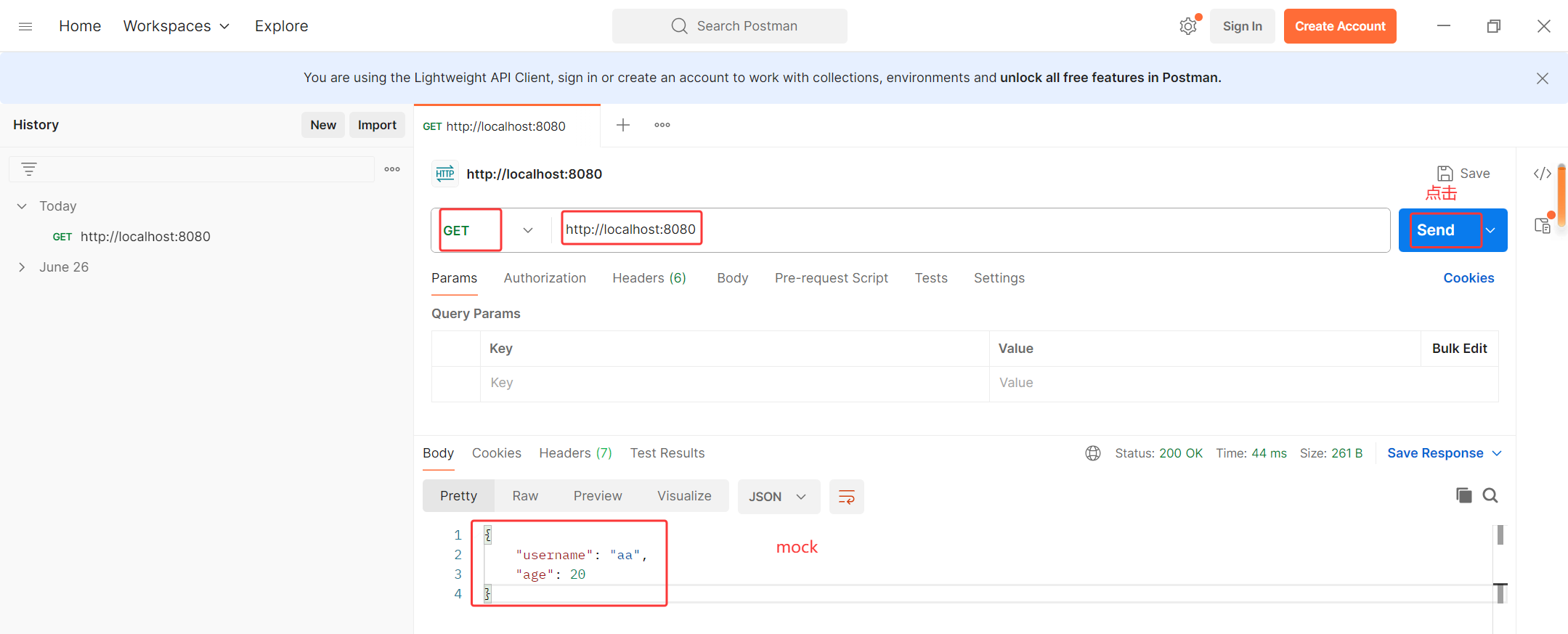Switch to the Headers (6) request tab
The width and height of the screenshot is (1568, 634).
click(649, 278)
